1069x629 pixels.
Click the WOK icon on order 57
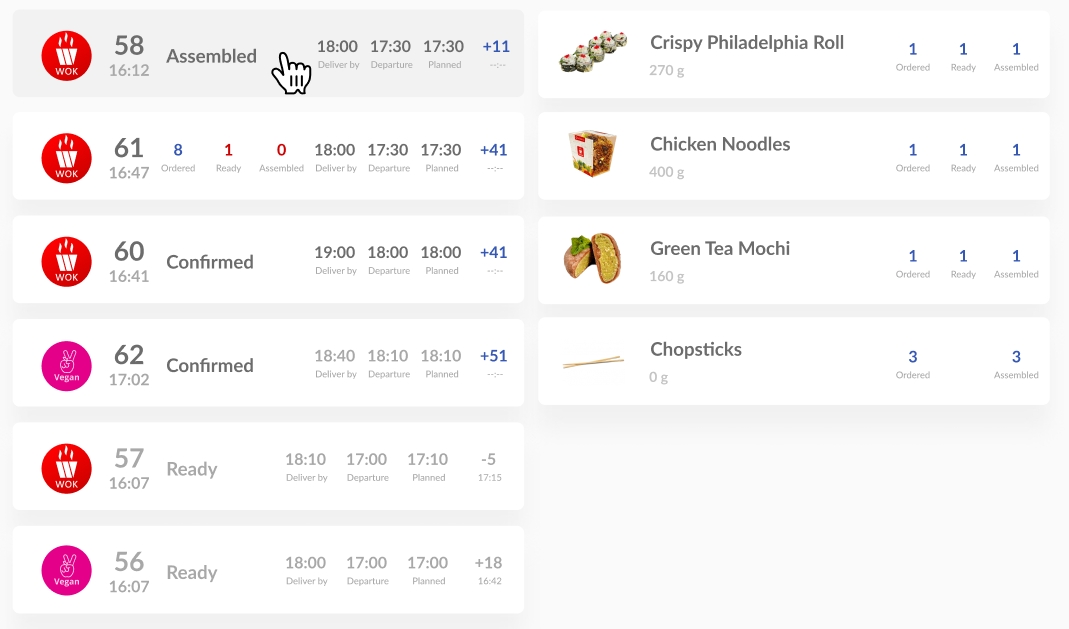click(x=66, y=469)
